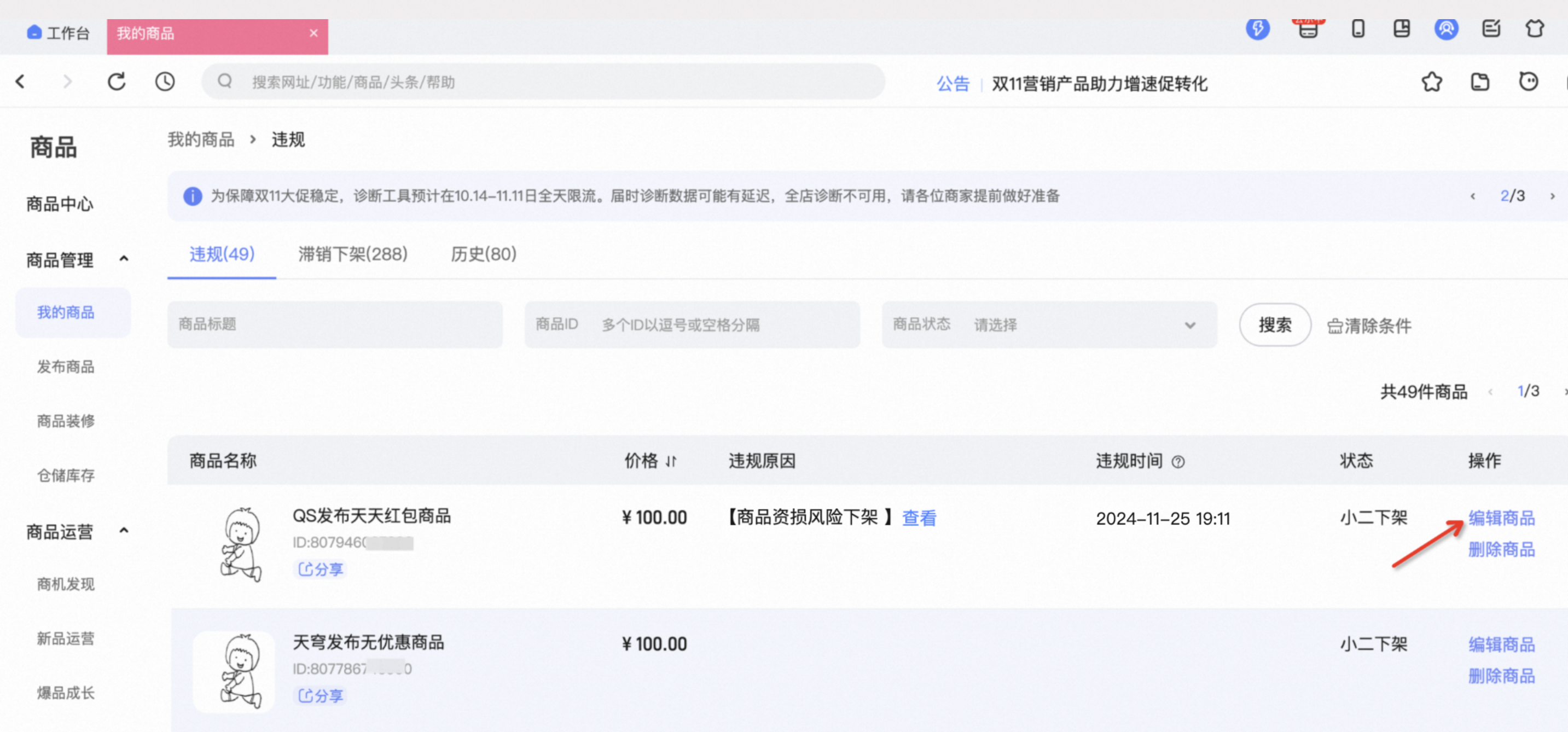
Task: Open the blue customer service avatar icon
Action: point(1446,28)
